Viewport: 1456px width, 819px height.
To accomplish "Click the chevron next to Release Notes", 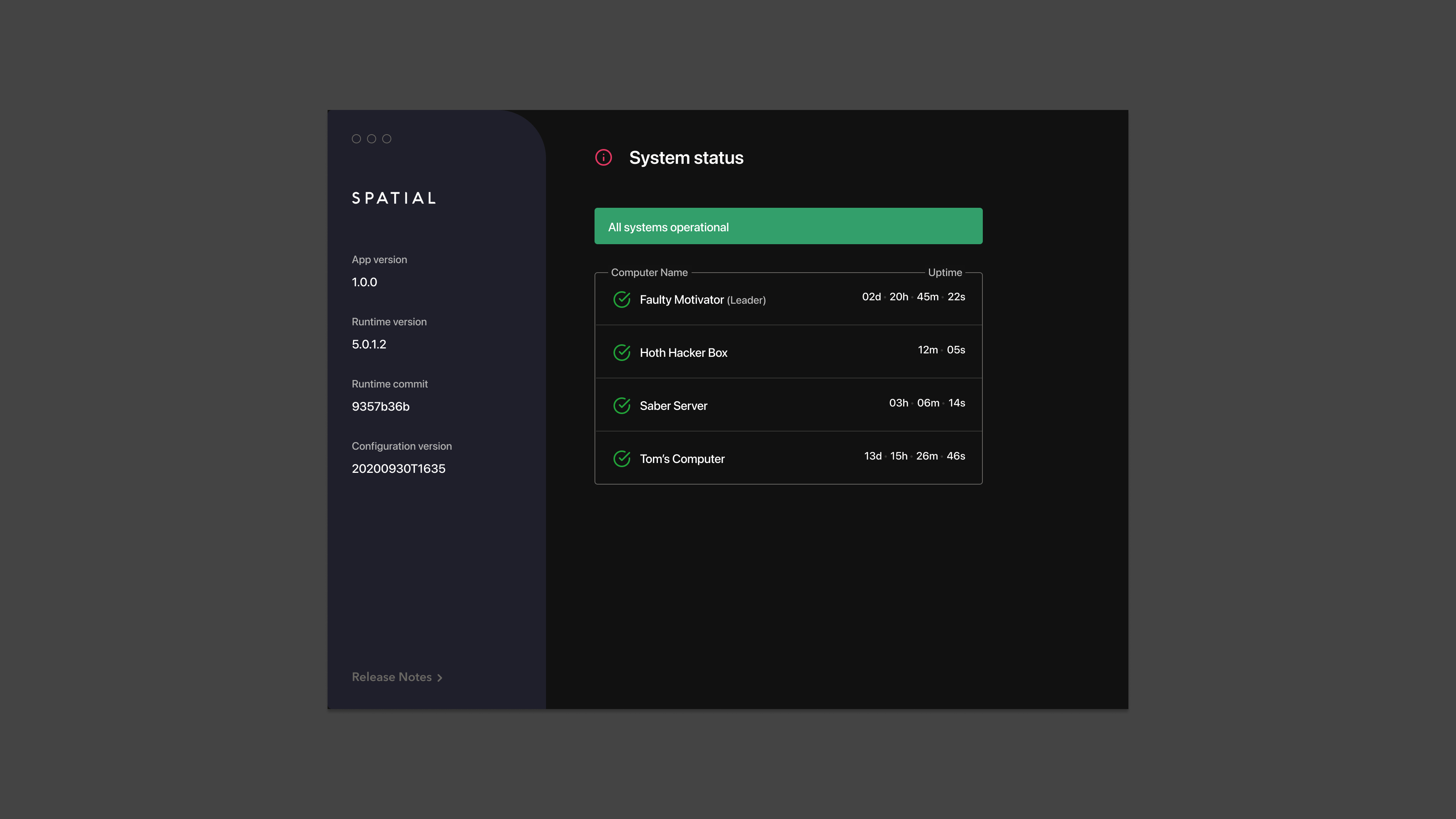I will [x=440, y=678].
